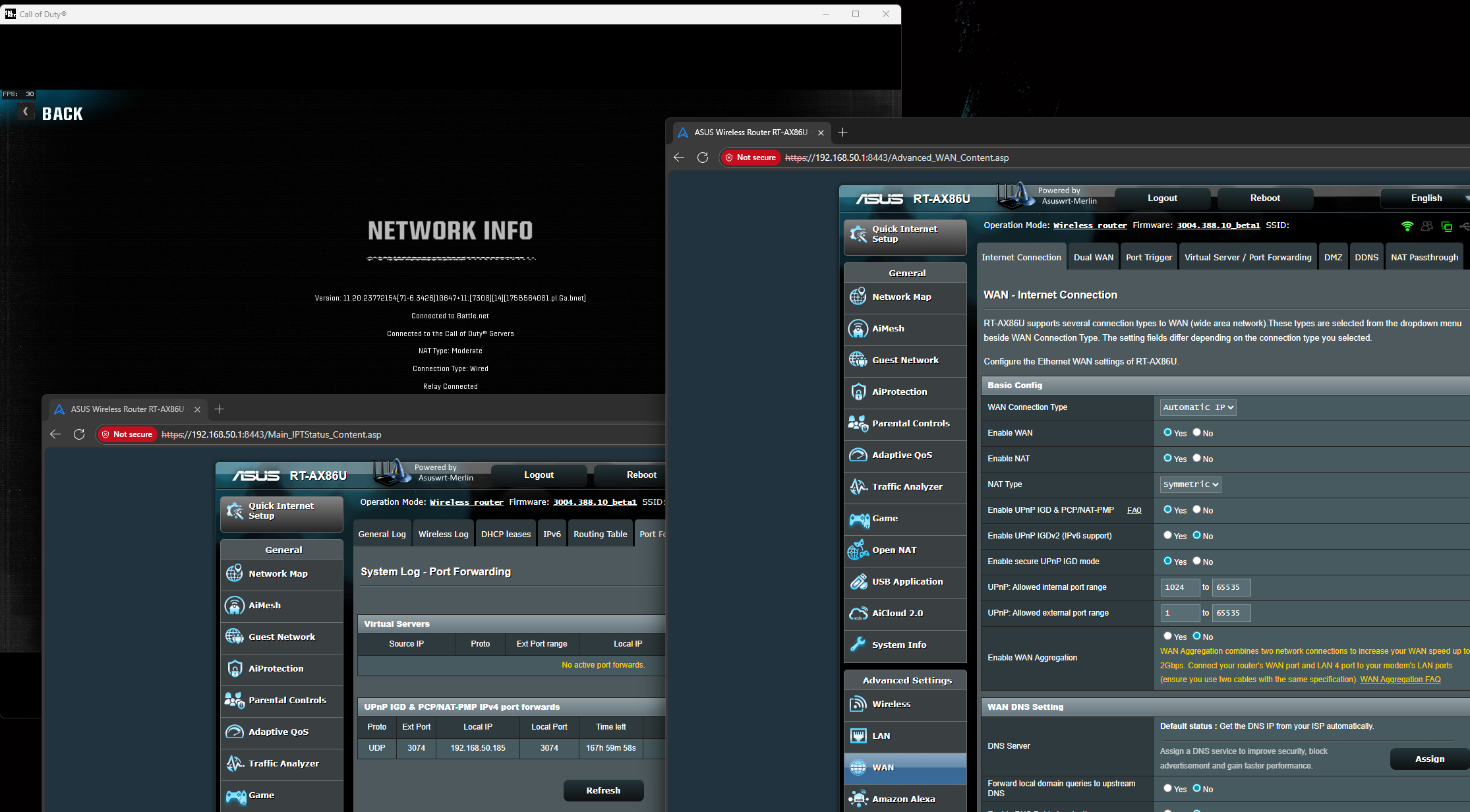Open DHCP leases tab in System Log window
This screenshot has height=812, width=1470.
point(506,534)
